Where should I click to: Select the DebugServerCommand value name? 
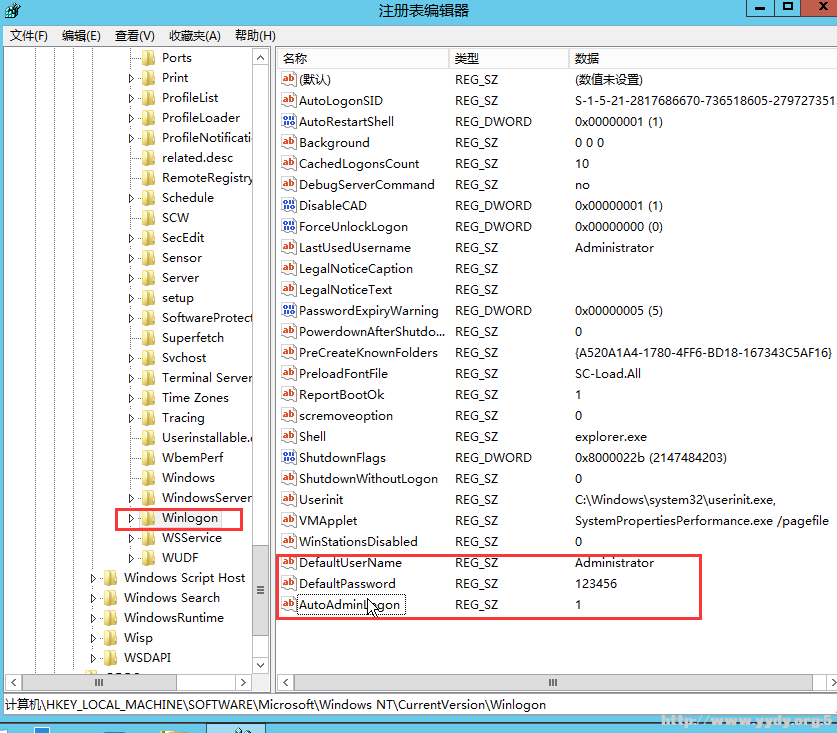click(x=367, y=184)
